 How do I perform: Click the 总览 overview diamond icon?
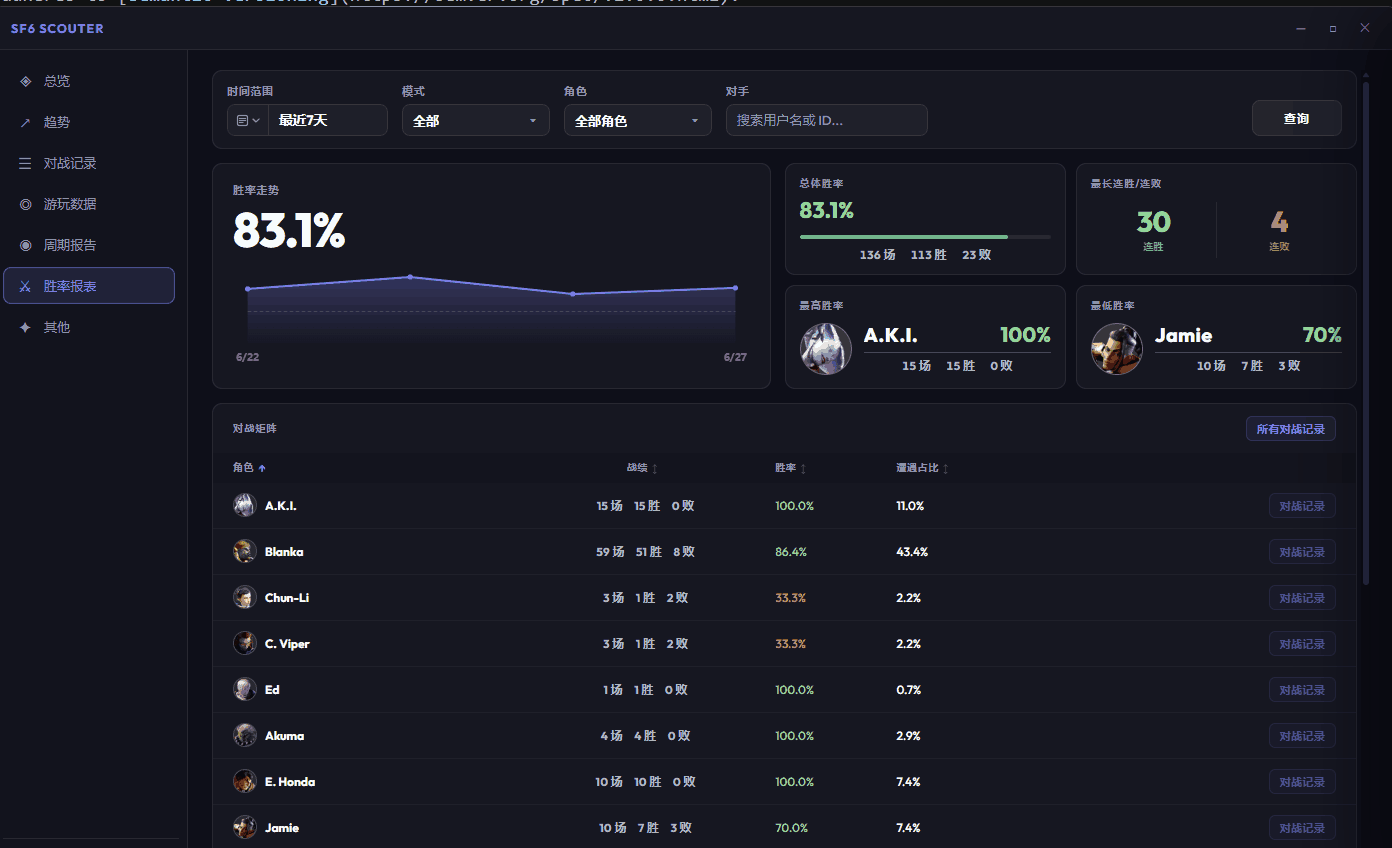[26, 81]
